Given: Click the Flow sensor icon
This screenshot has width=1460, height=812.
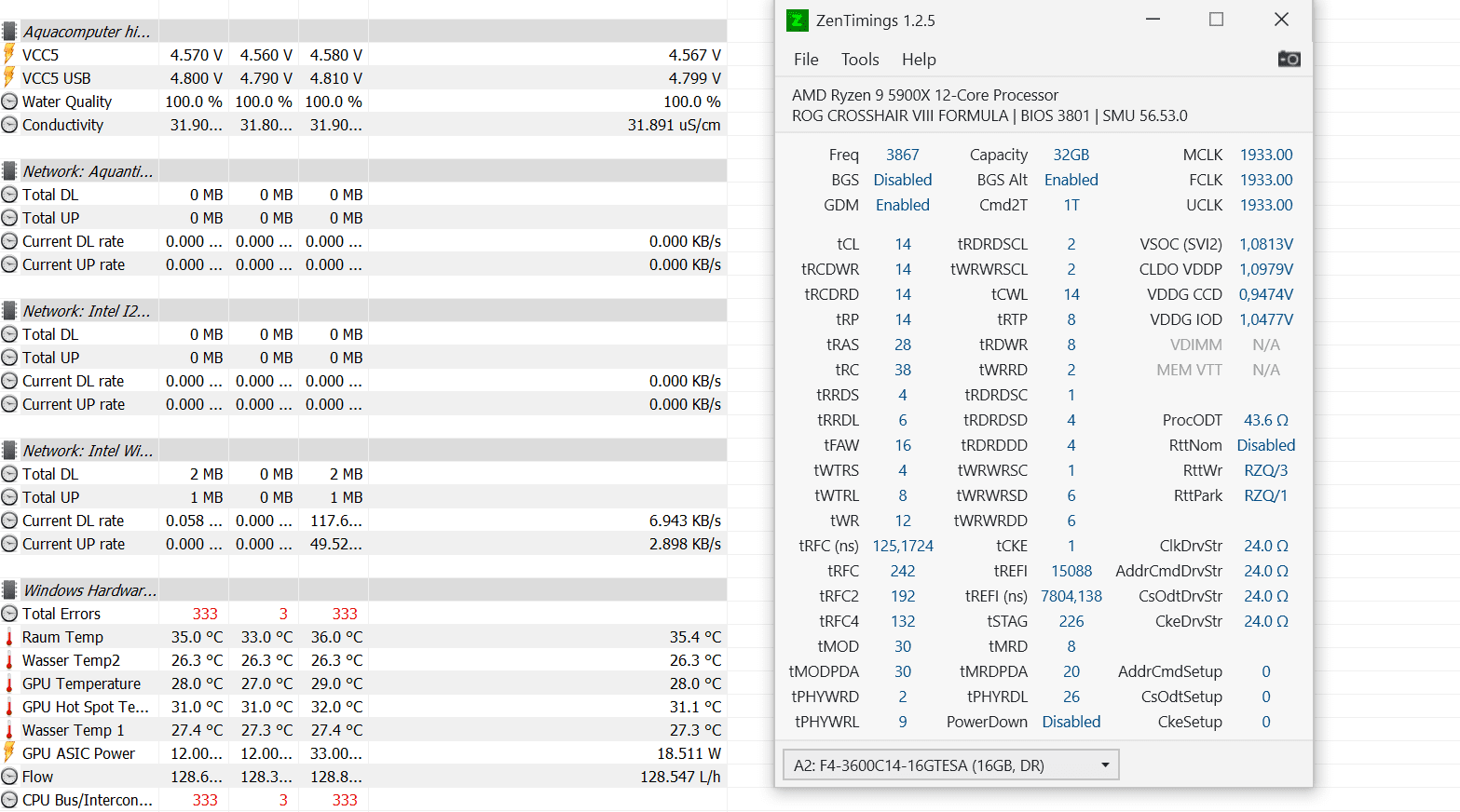Looking at the screenshot, I should pyautogui.click(x=9, y=777).
